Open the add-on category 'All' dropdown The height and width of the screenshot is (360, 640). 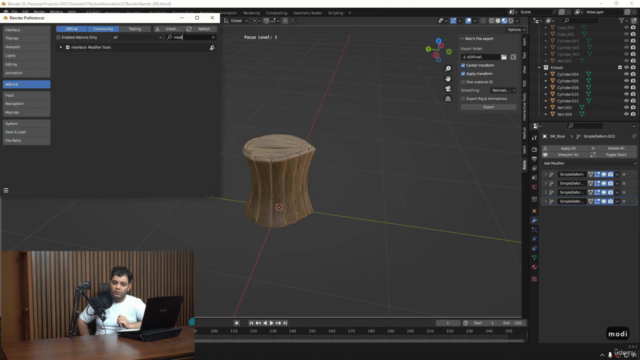click(x=137, y=38)
